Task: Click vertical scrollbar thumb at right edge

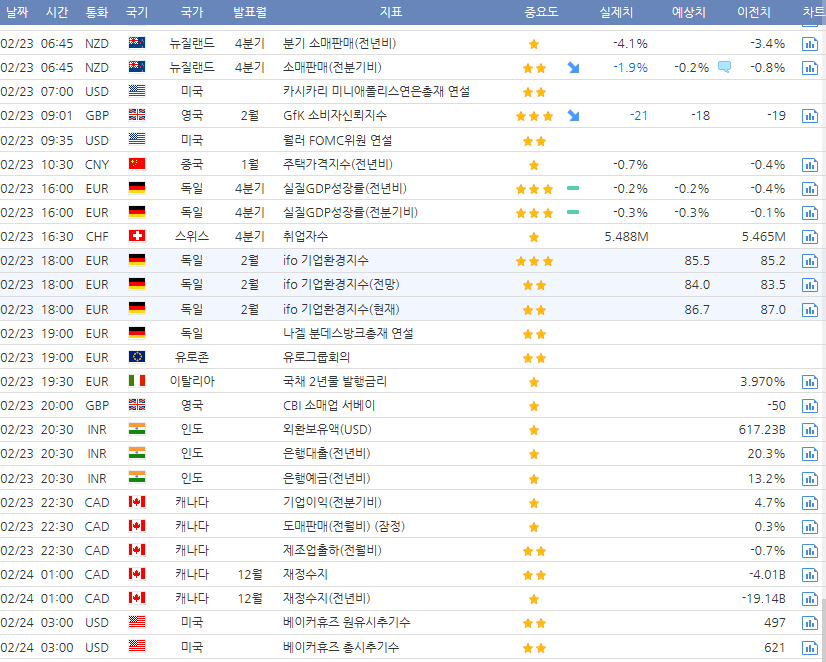Action: pyautogui.click(x=823, y=629)
